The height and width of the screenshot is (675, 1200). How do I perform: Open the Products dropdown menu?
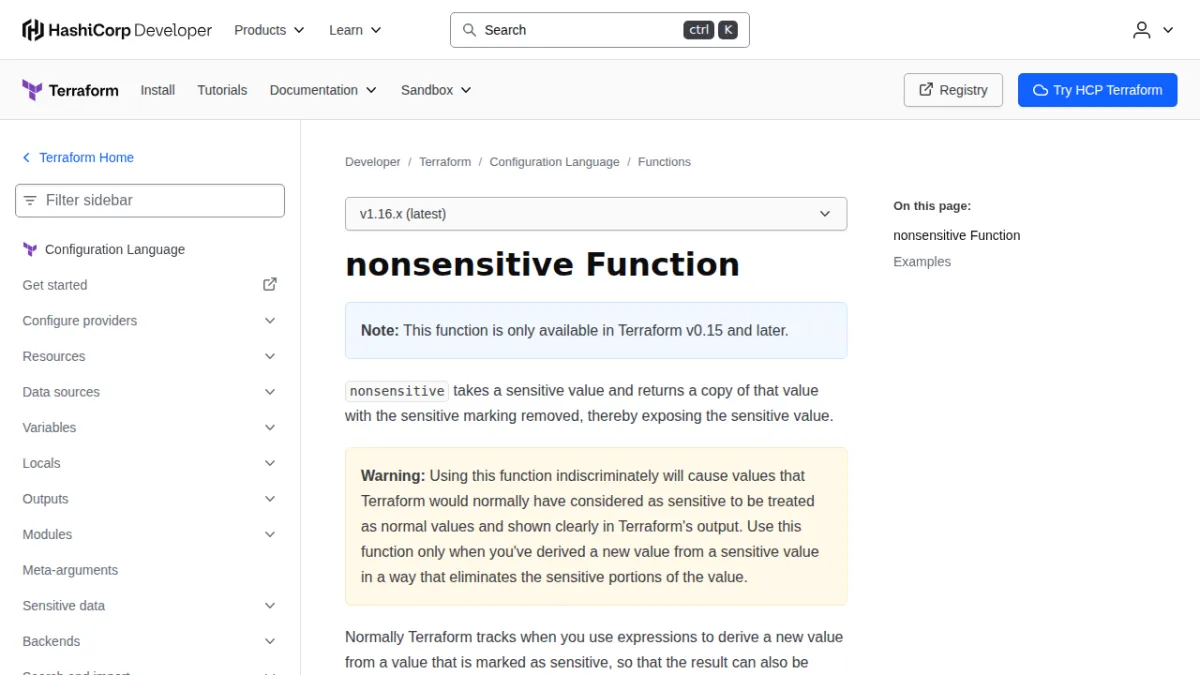[x=269, y=30]
